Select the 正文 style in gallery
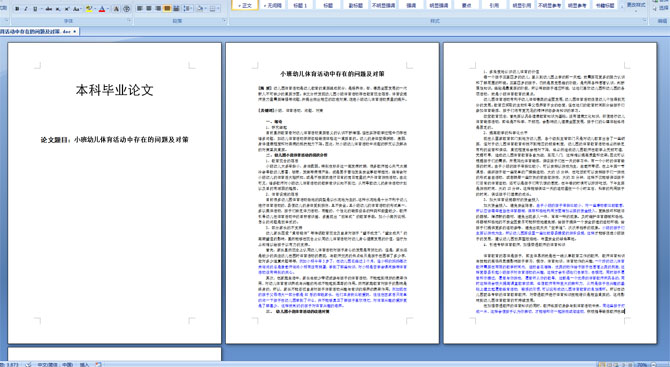670x367 pixels. coord(245,5)
